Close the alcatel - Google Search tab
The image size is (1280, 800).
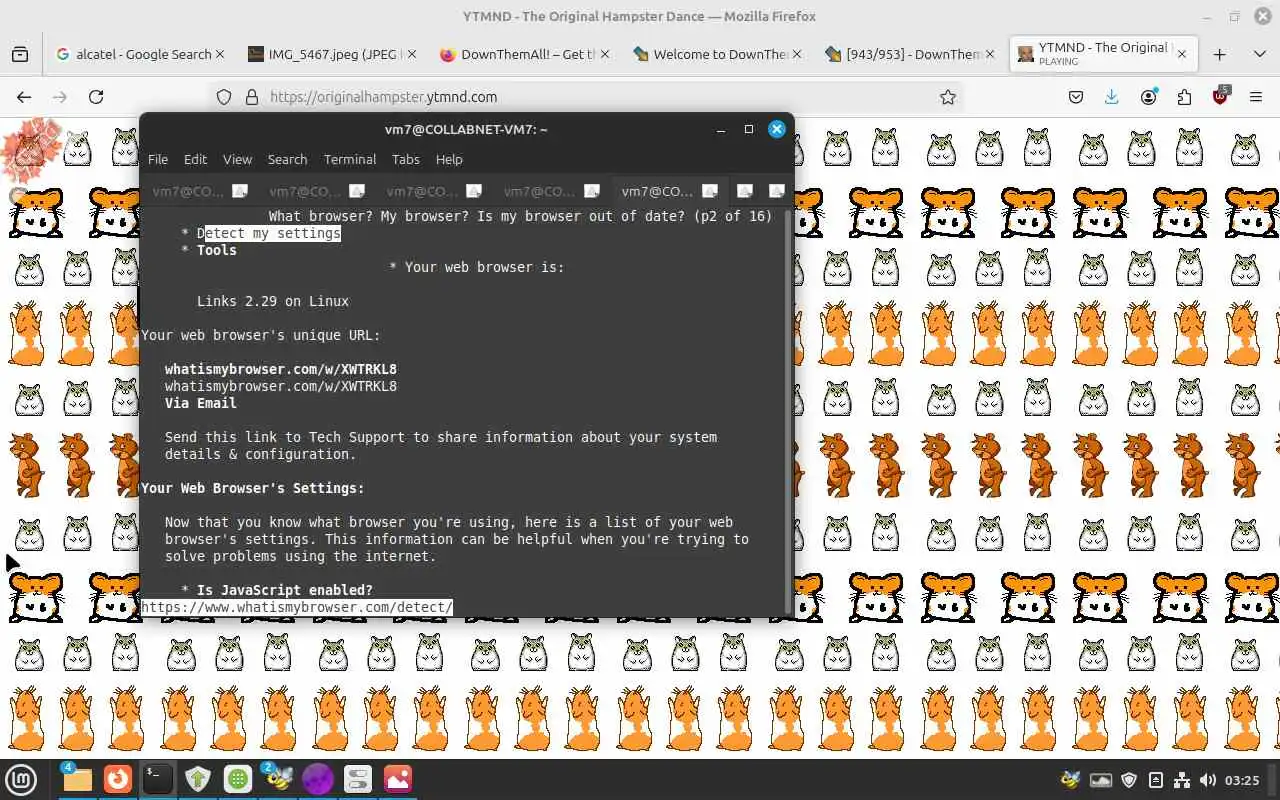point(220,54)
